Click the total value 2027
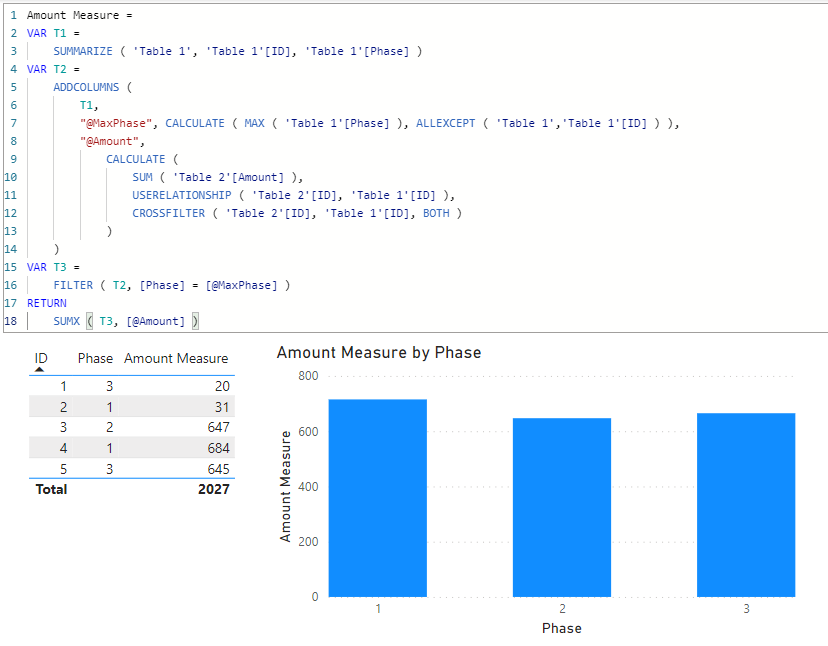Viewport: 828px width, 646px height. click(x=213, y=489)
